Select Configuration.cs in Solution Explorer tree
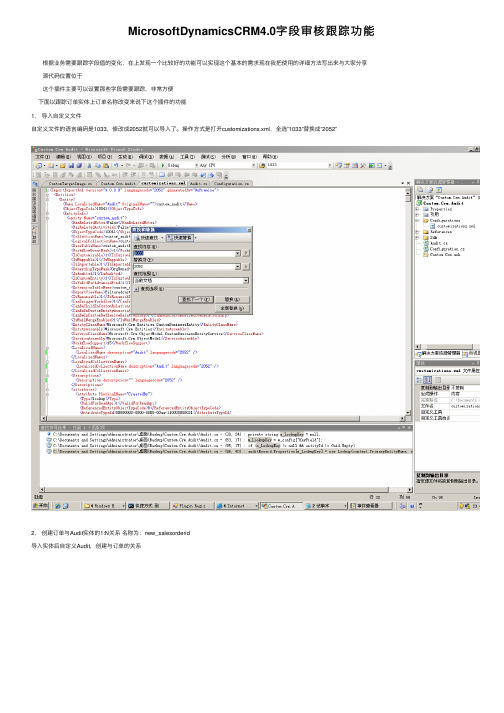504x713 pixels. coord(444,249)
